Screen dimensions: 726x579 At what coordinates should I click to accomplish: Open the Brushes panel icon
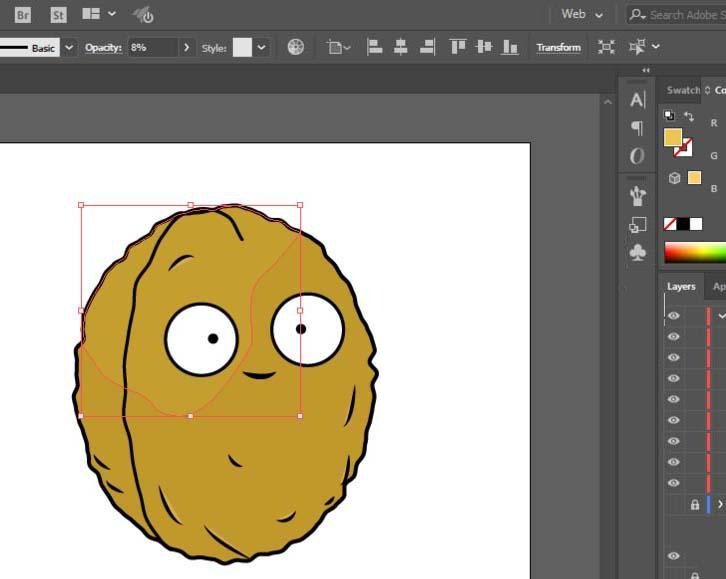click(x=637, y=195)
